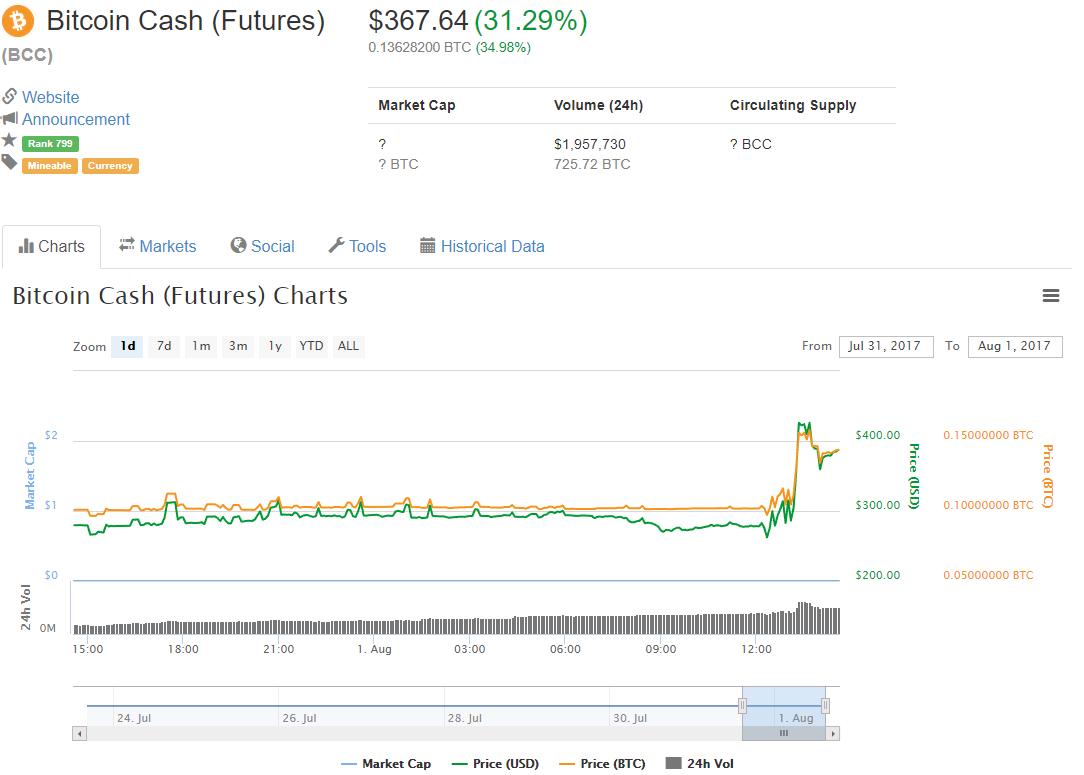This screenshot has height=775, width=1084.
Task: Click the 0.15000000 BTC axis label
Action: (x=989, y=436)
